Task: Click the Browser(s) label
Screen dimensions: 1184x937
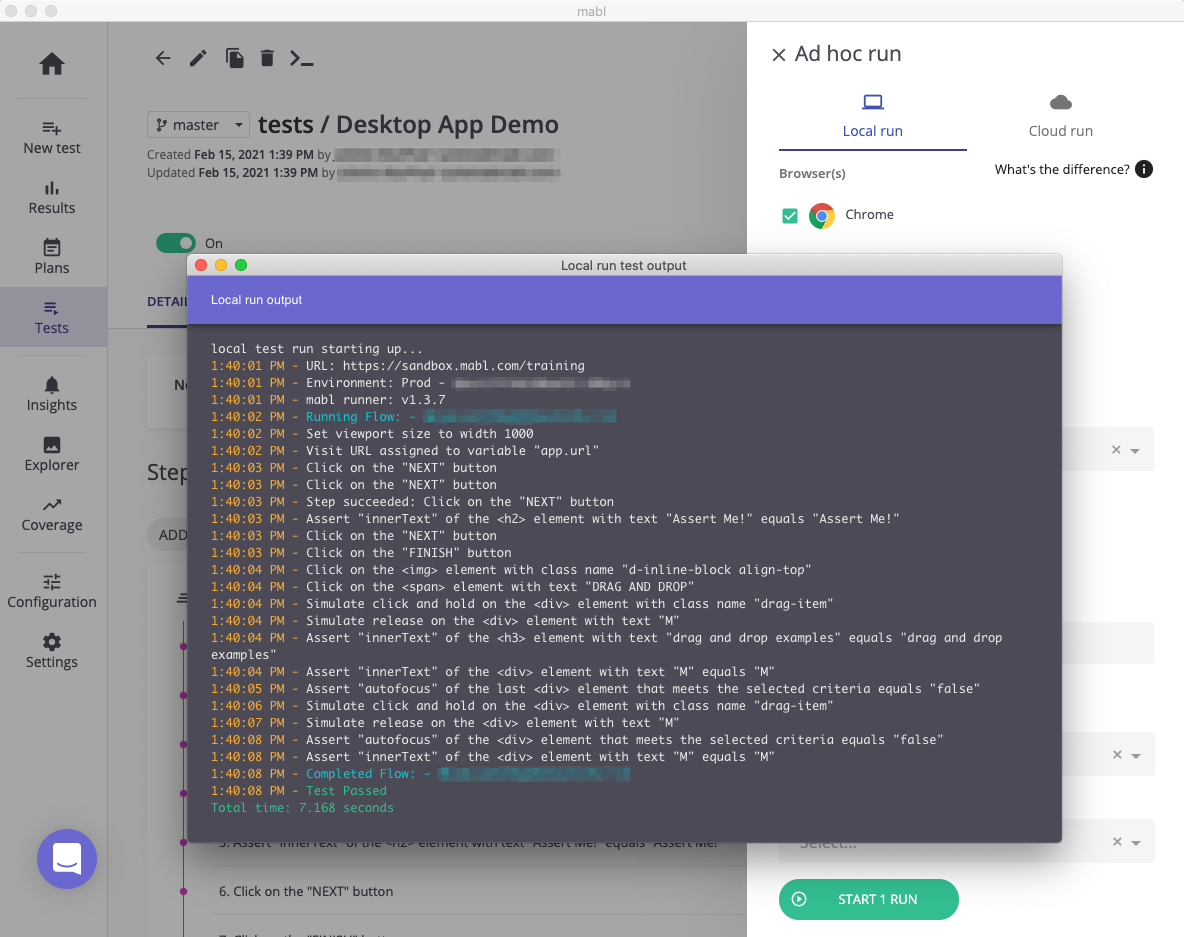Action: point(812,174)
